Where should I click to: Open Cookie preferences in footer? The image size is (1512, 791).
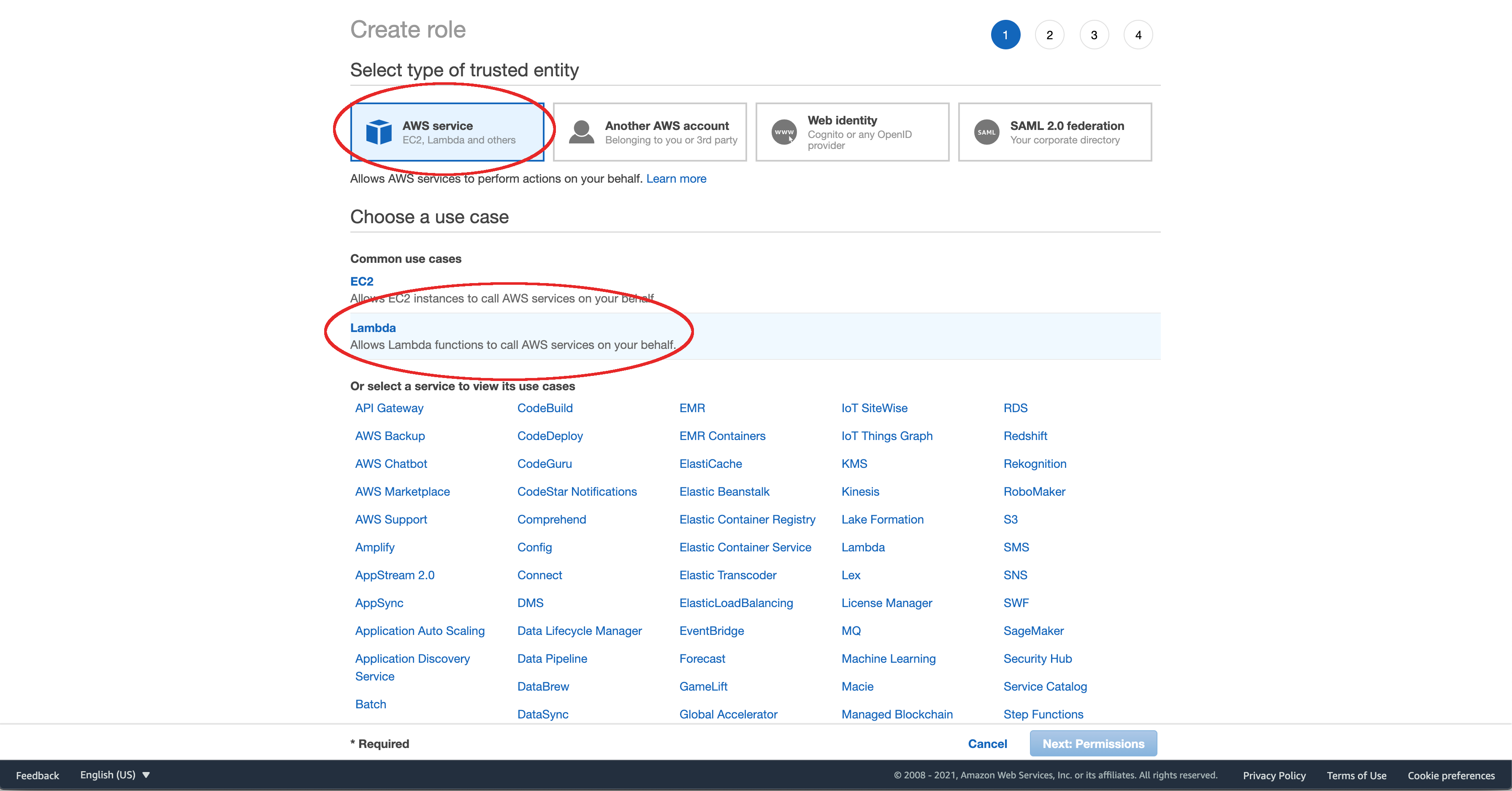pos(1451,775)
